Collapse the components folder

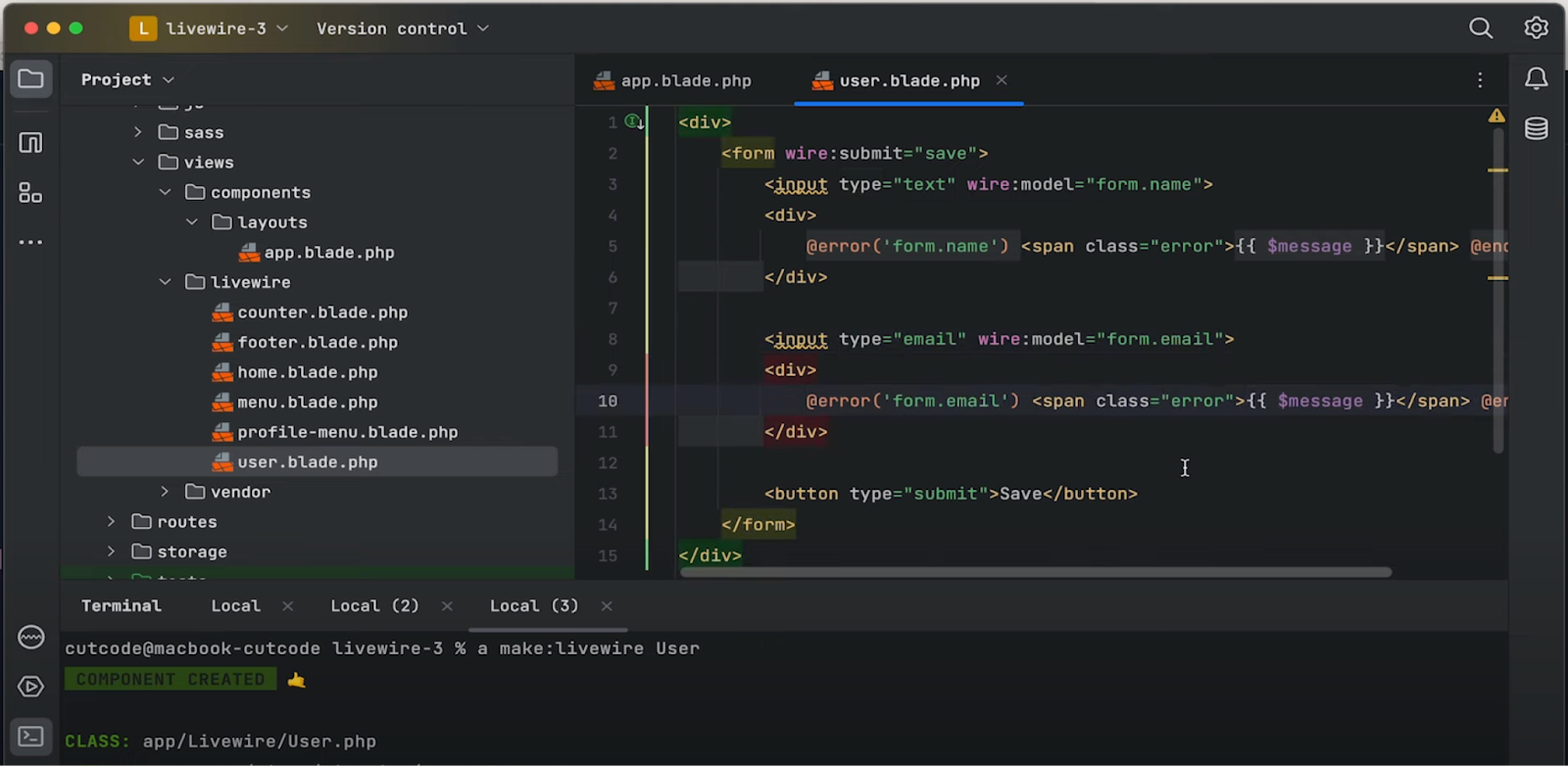[x=165, y=192]
